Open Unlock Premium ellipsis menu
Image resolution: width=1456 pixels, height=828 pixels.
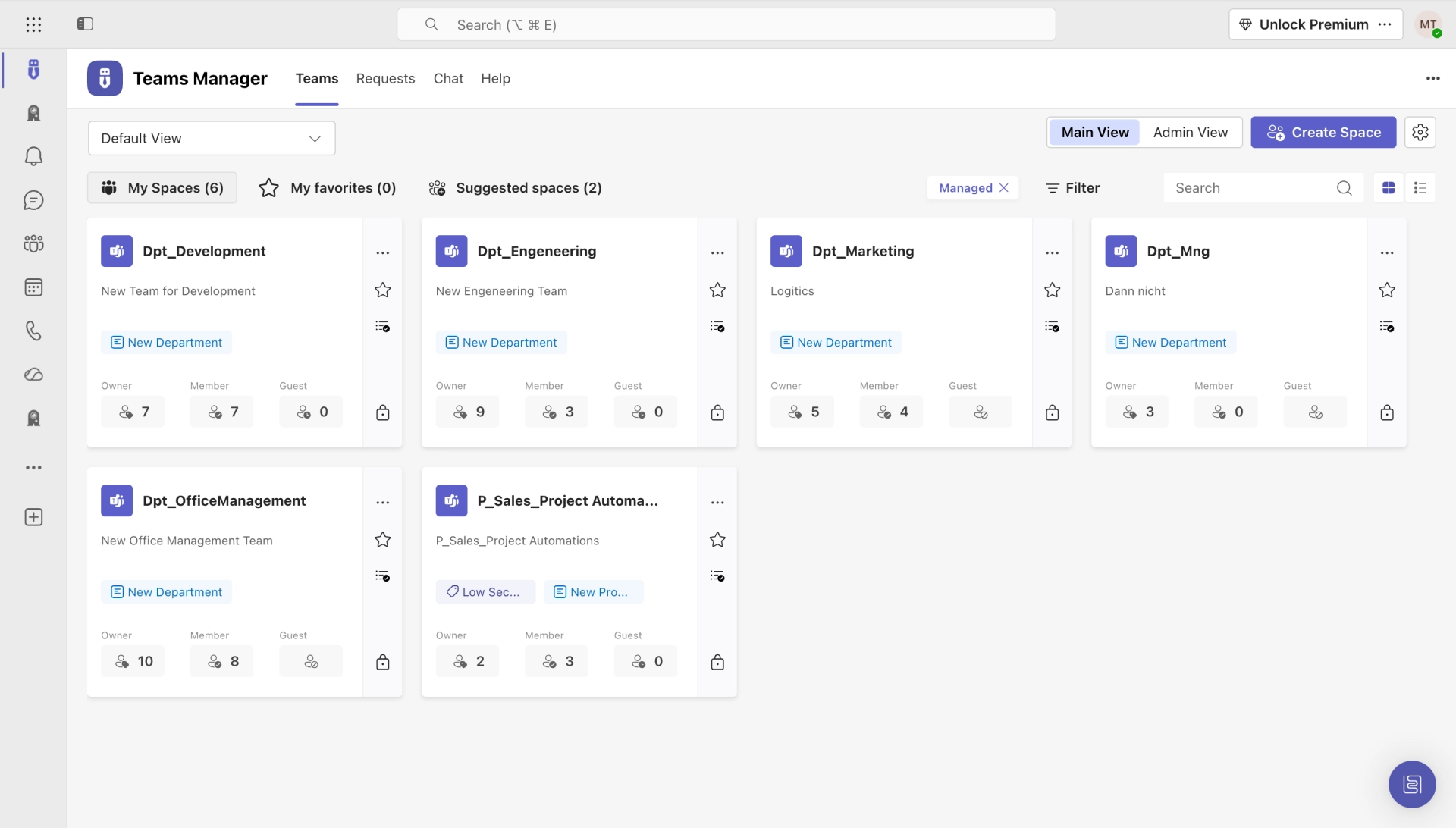click(x=1385, y=24)
